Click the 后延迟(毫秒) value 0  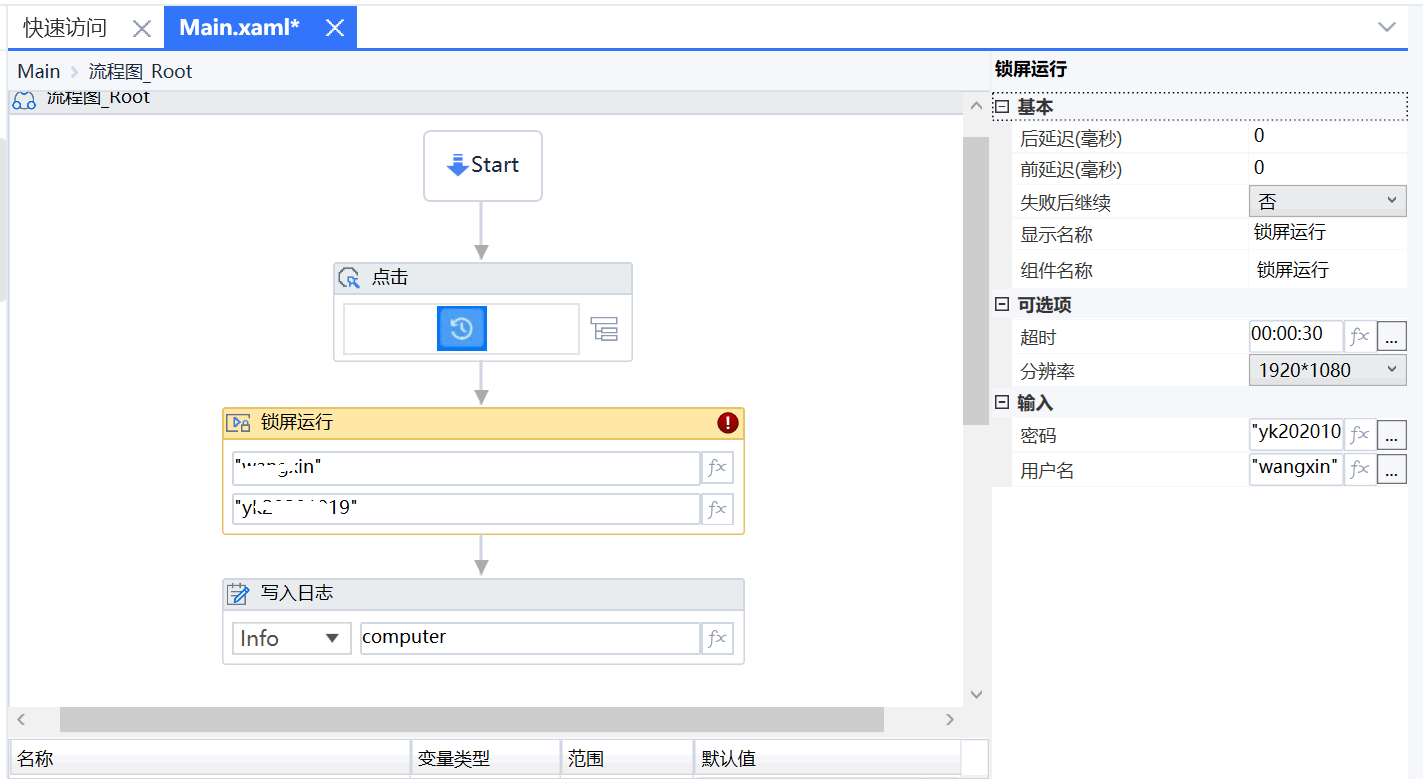1328,136
